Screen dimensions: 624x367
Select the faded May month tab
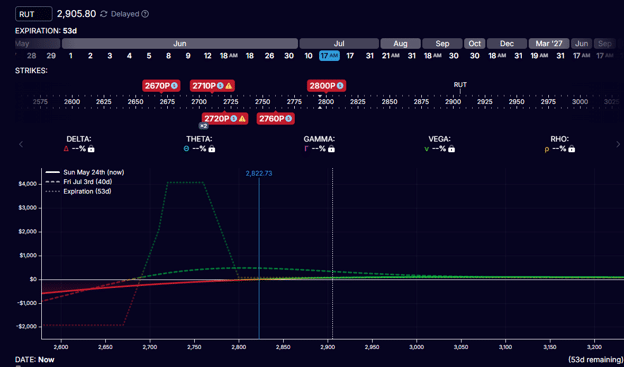tap(37, 43)
